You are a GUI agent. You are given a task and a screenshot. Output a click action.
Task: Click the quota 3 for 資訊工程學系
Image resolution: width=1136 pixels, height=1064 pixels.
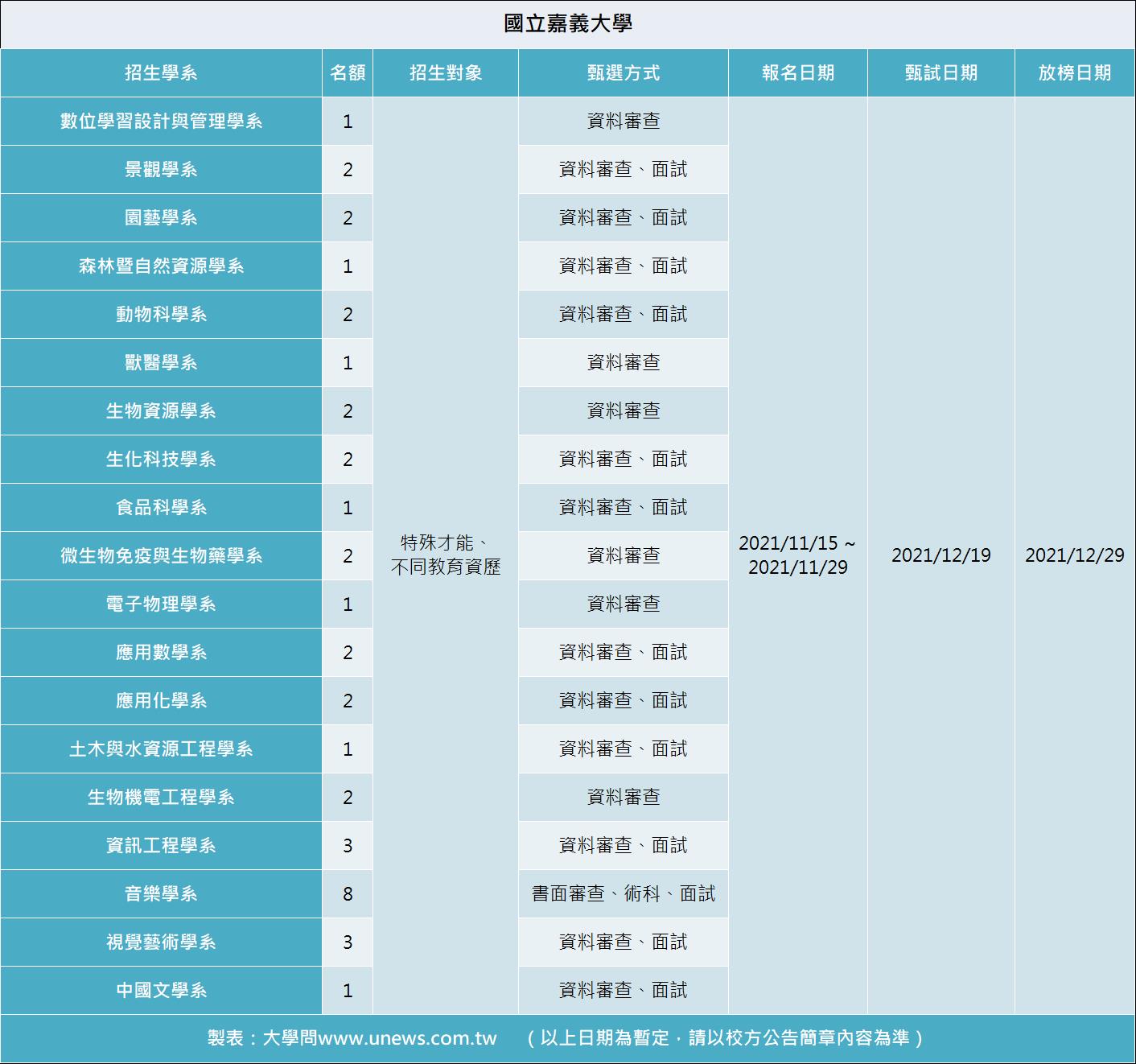coord(348,846)
